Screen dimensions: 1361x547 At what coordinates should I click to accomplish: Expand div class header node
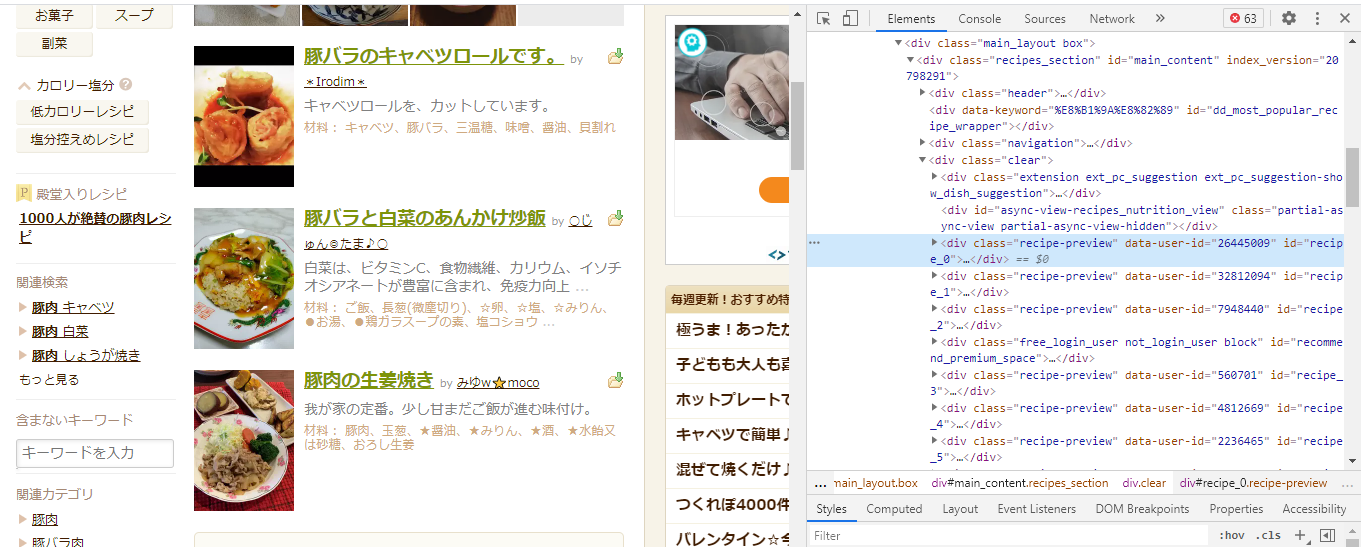923,93
